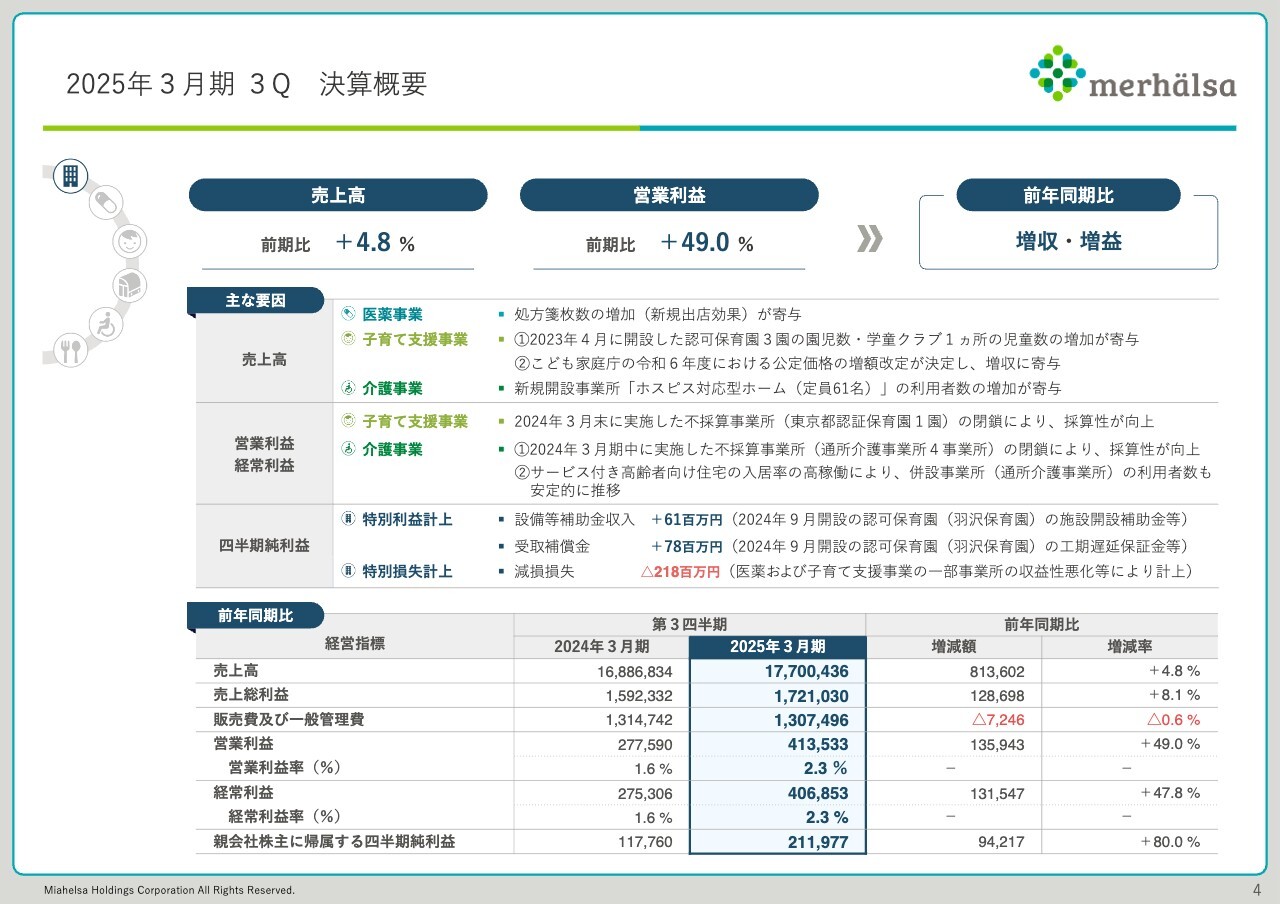Image resolution: width=1280 pixels, height=904 pixels.
Task: Select the building icon atop the left sidebar
Action: pyautogui.click(x=70, y=176)
